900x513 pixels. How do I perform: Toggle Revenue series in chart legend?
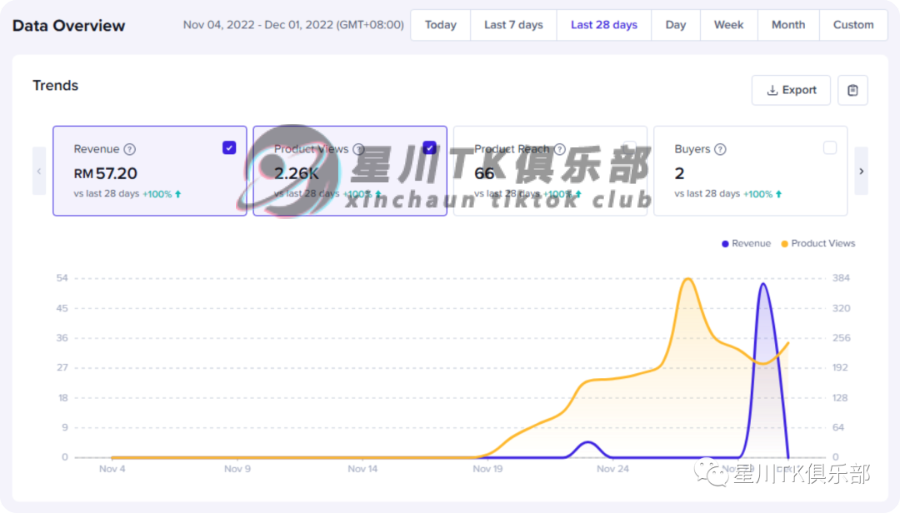click(x=746, y=243)
